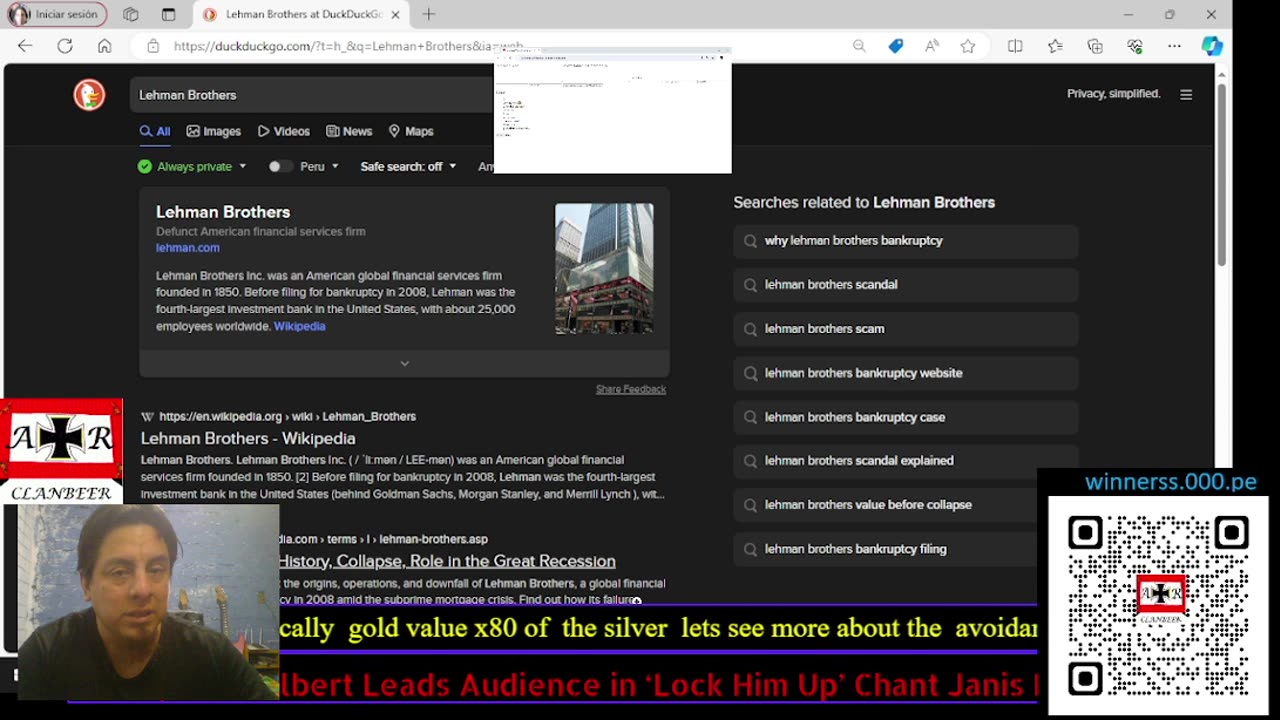The width and height of the screenshot is (1280, 720).
Task: Search lehman brothers bankruptcy case
Action: coord(906,417)
